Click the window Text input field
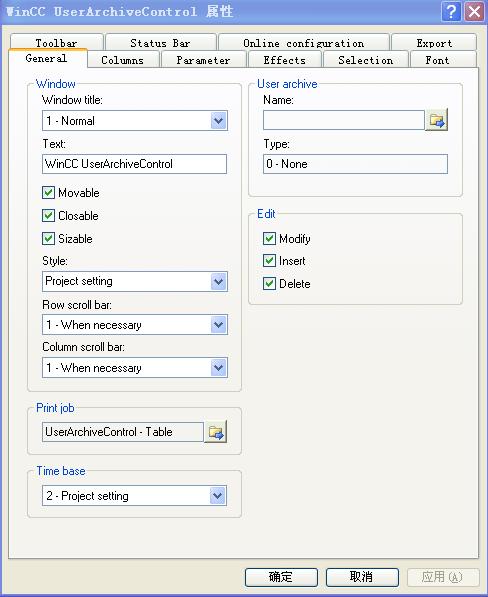The image size is (488, 597). [134, 164]
